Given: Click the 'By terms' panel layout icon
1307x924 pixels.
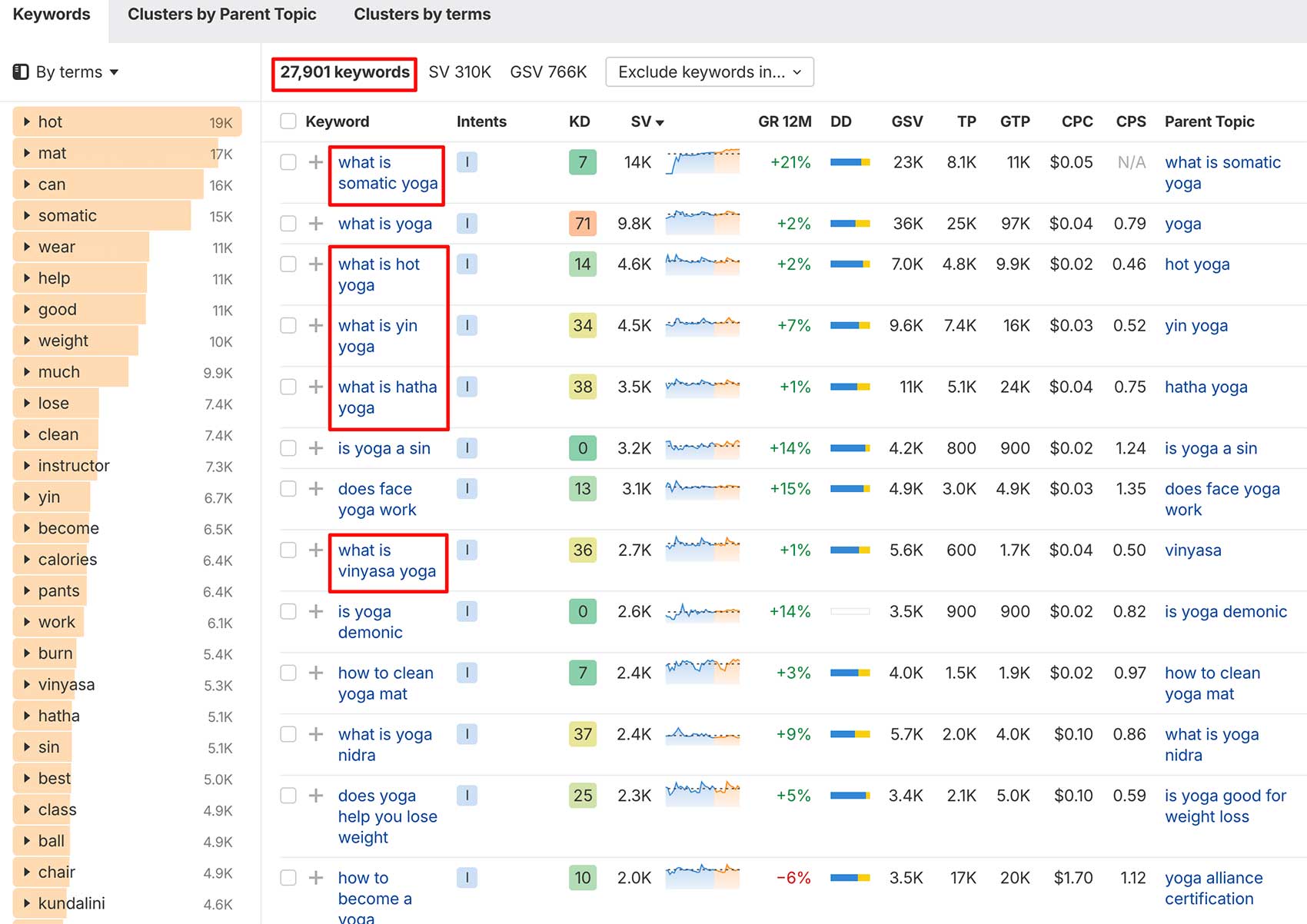Looking at the screenshot, I should [x=21, y=72].
